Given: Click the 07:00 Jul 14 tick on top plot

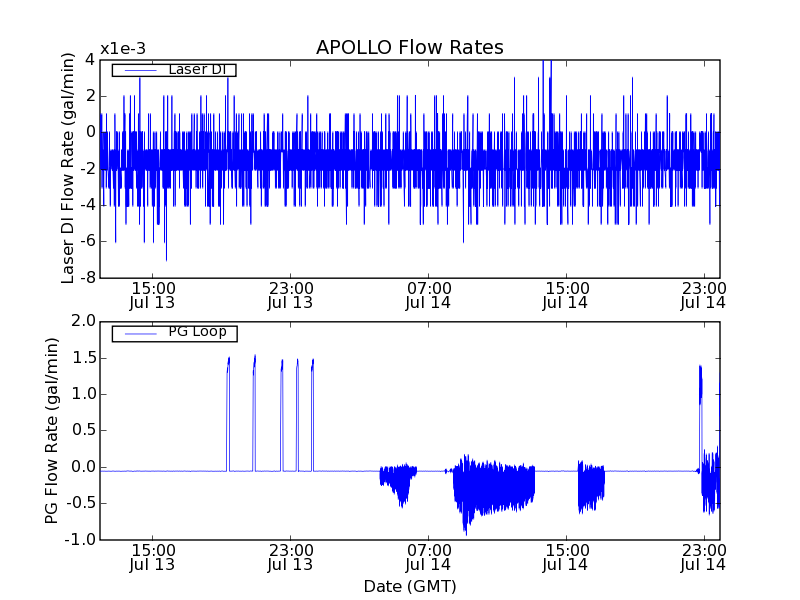Looking at the screenshot, I should coord(428,294).
